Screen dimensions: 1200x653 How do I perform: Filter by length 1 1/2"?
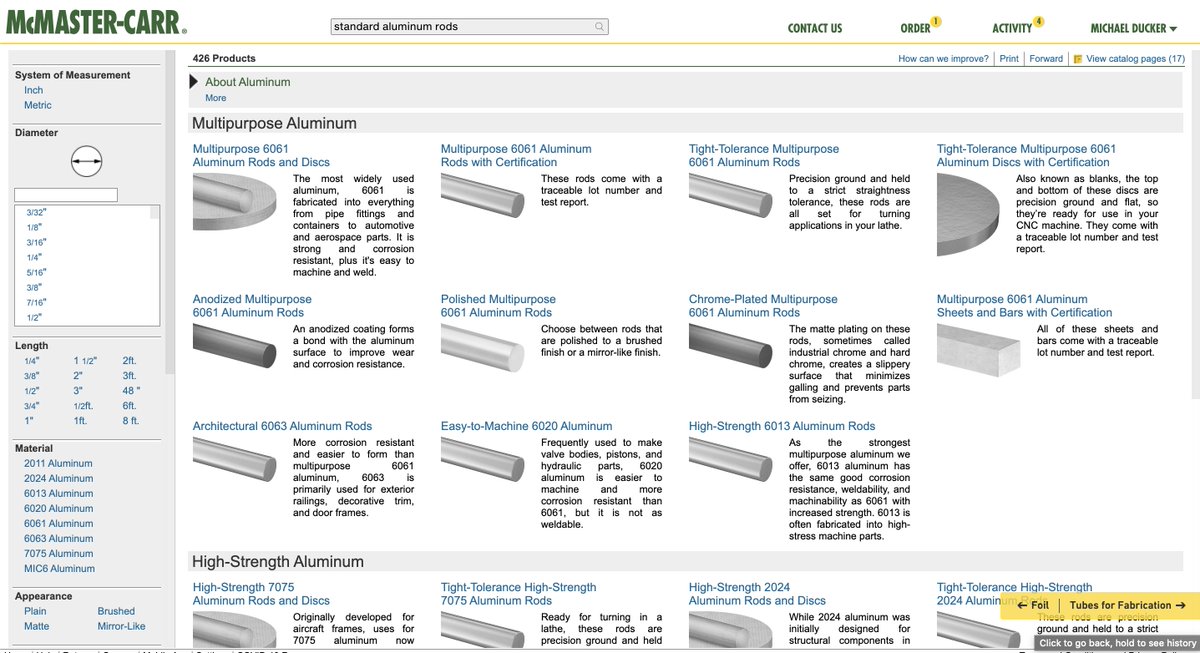(x=85, y=361)
